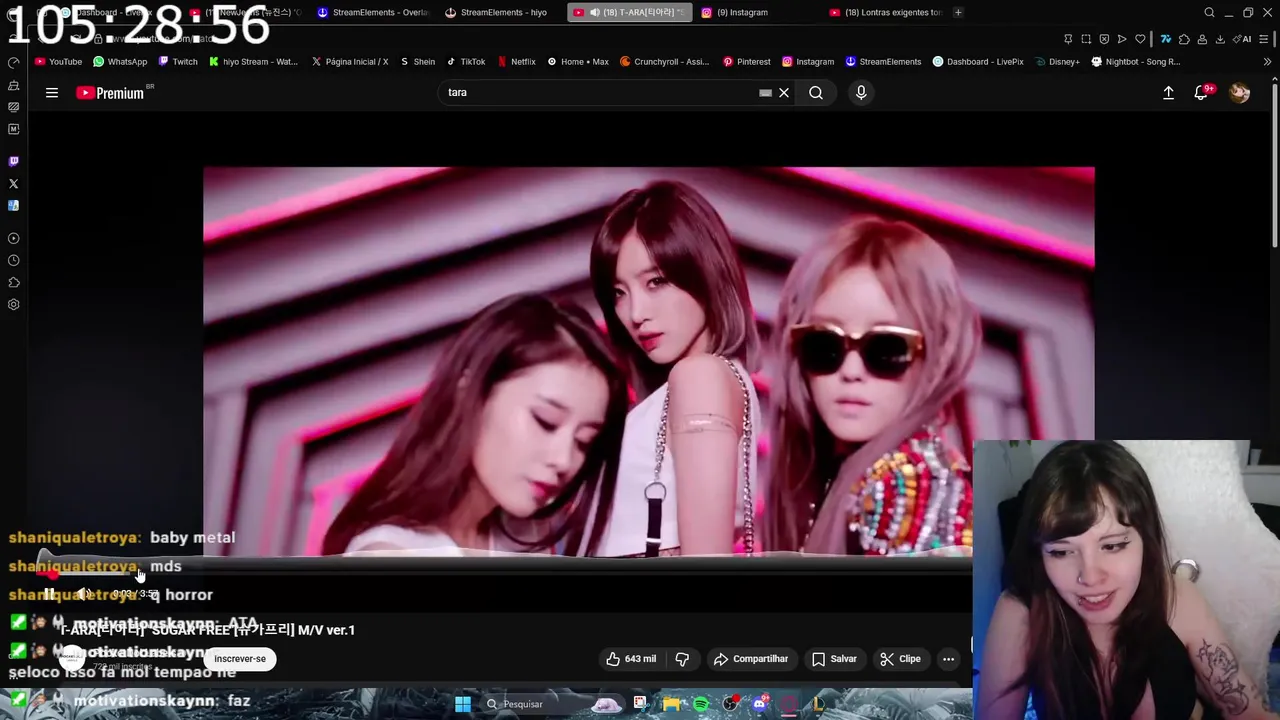Open YouTube bookmark
Viewport: 1280px width, 720px height.
[58, 61]
